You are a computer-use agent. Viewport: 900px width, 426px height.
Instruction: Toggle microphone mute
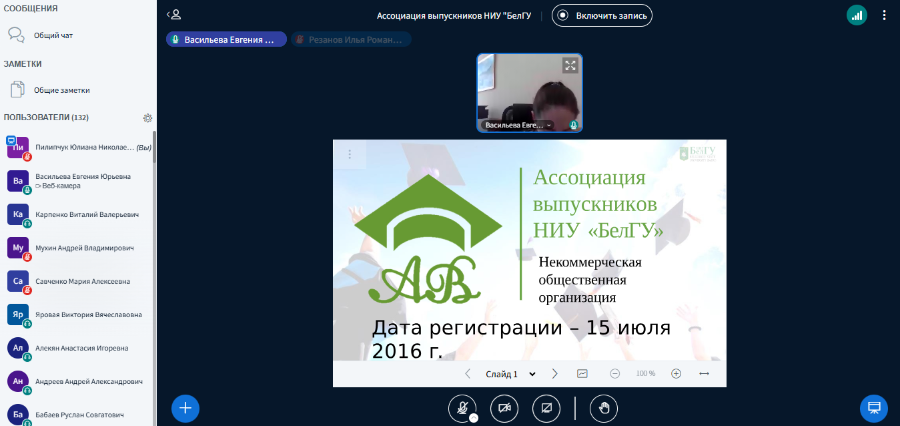pos(462,408)
